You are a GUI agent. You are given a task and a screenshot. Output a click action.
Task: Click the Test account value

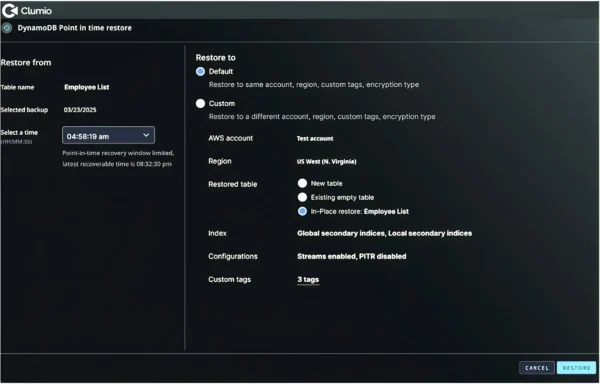click(x=315, y=138)
